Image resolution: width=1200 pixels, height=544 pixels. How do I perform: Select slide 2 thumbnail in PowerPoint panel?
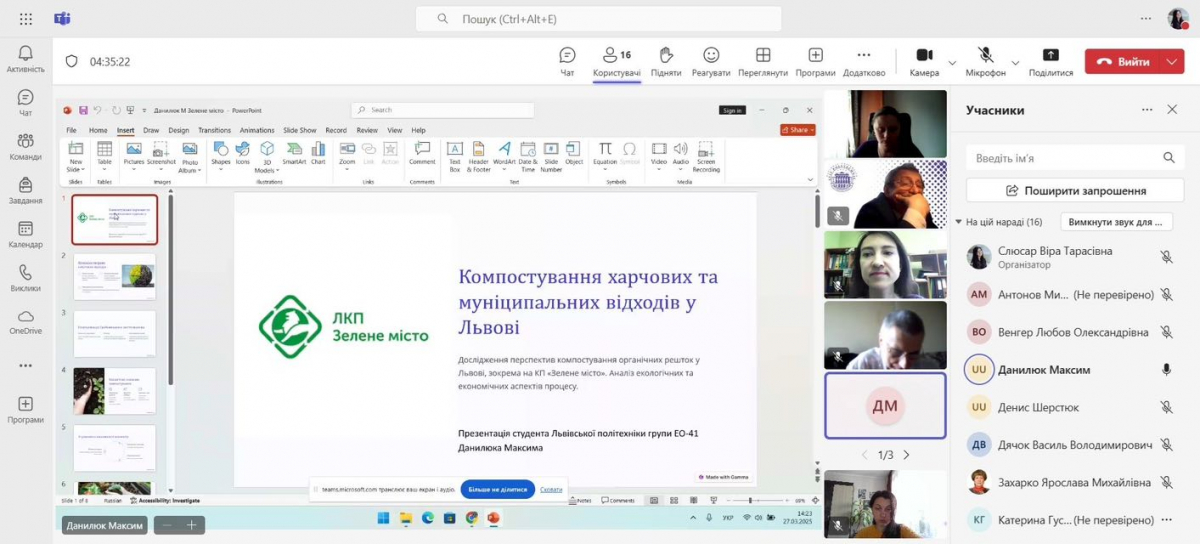tap(115, 277)
